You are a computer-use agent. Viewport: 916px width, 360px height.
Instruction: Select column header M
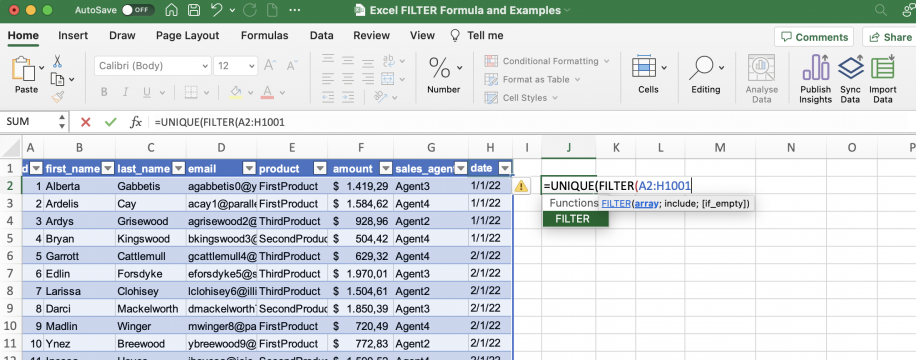tap(720, 147)
